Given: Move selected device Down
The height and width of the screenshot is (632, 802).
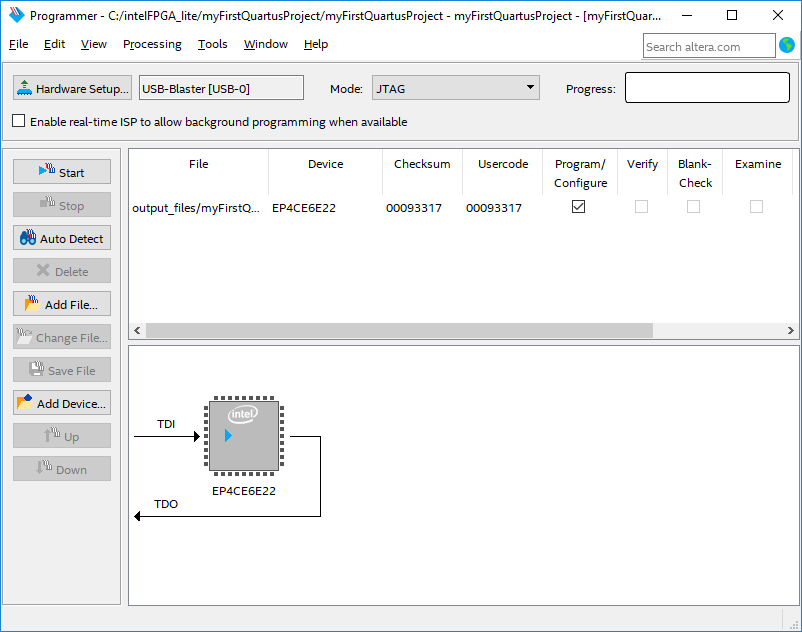Looking at the screenshot, I should click(x=62, y=469).
